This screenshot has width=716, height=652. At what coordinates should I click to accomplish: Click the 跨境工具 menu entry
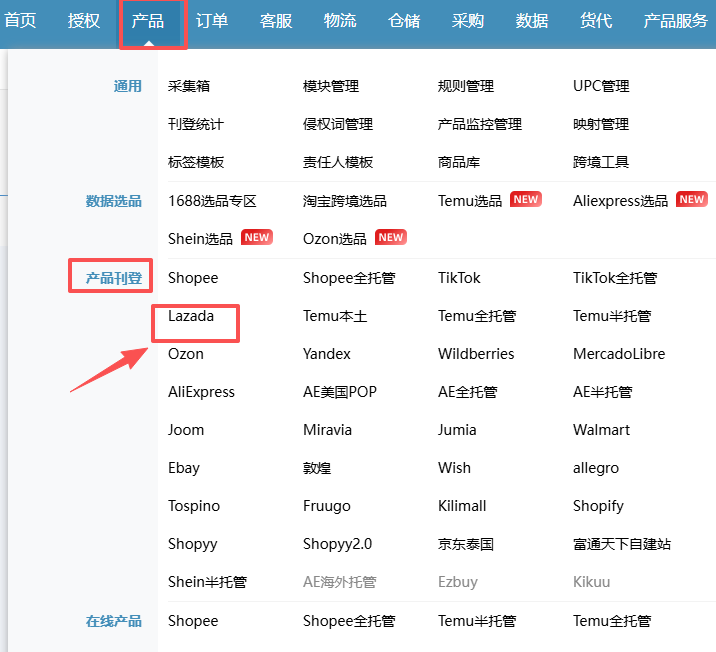tap(601, 163)
